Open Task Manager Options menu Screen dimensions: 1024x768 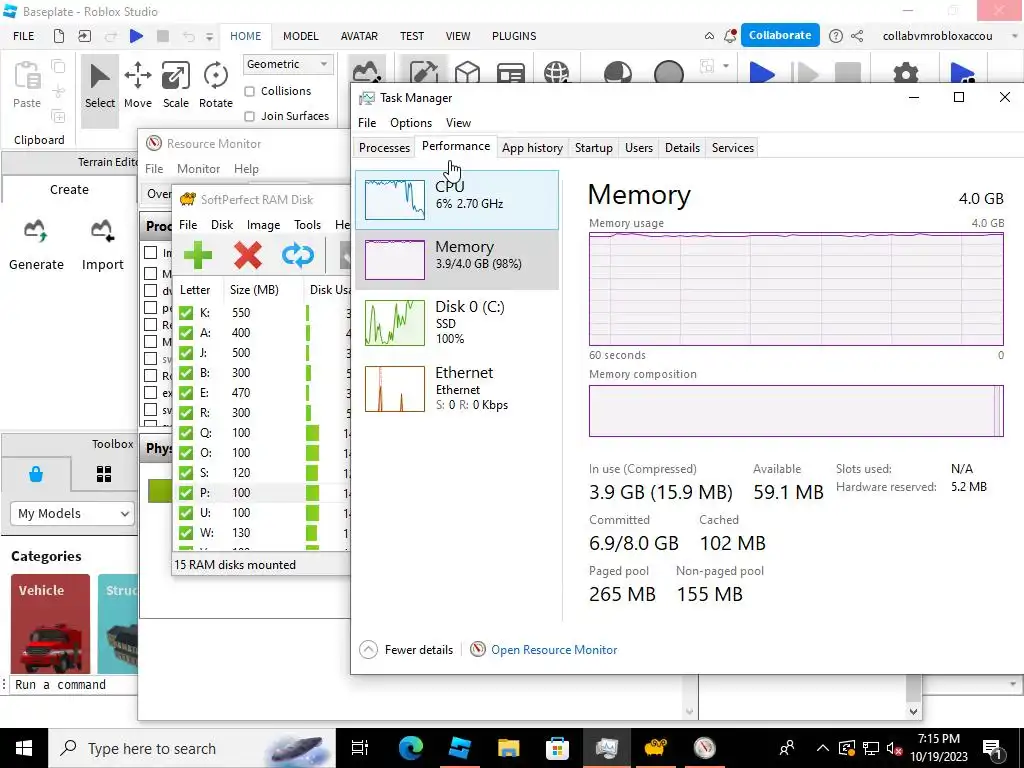[411, 123]
